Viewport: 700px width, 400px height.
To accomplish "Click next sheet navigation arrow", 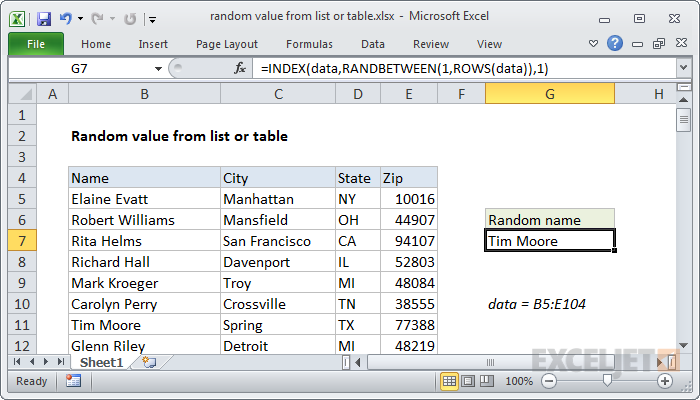I will (x=46, y=362).
